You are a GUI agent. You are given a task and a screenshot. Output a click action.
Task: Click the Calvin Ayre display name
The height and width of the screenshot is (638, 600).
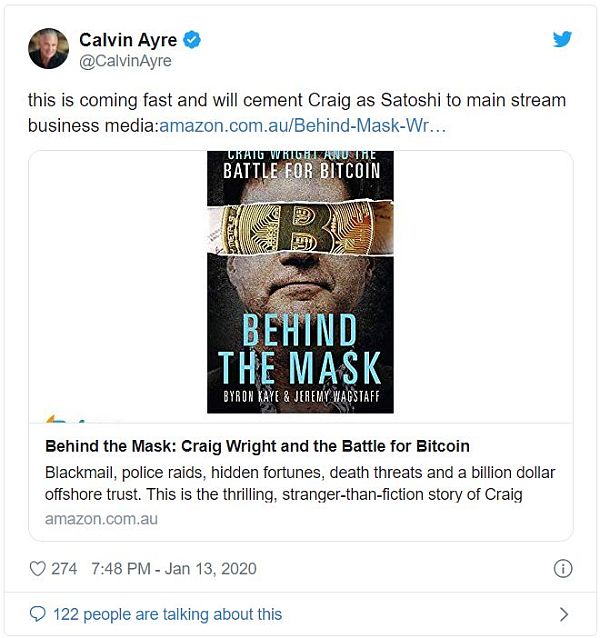coord(128,40)
